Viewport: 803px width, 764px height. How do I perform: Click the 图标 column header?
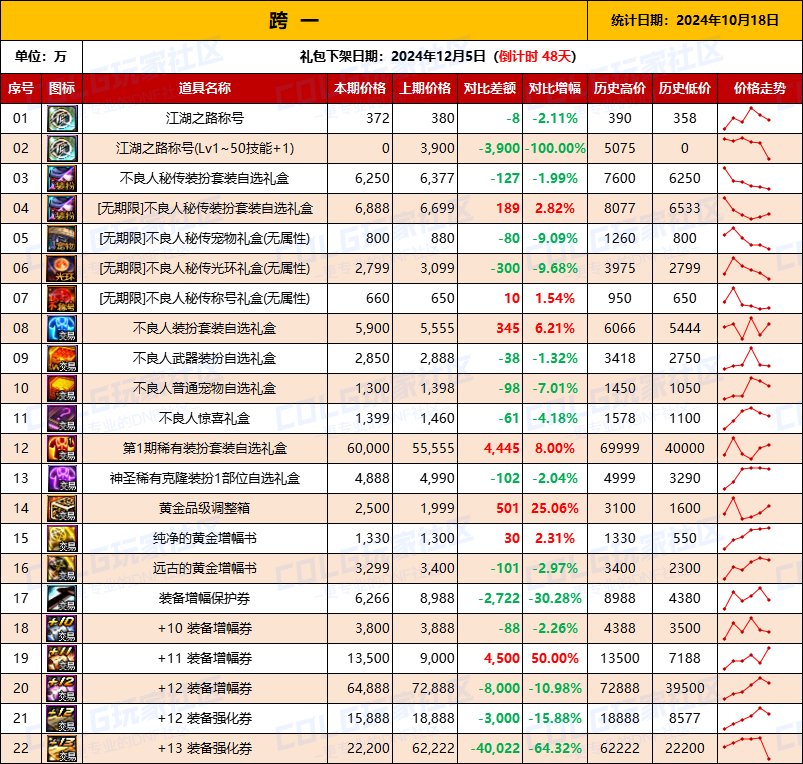(x=62, y=89)
